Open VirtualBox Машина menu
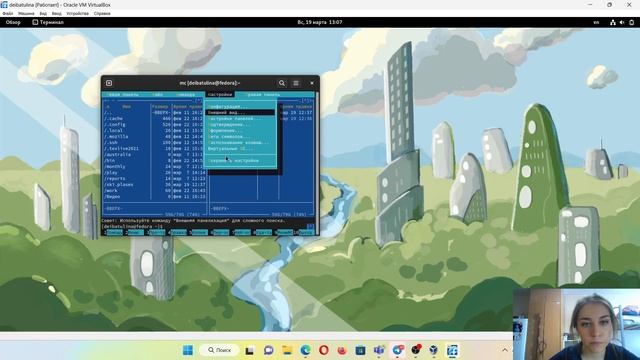 [26, 13]
